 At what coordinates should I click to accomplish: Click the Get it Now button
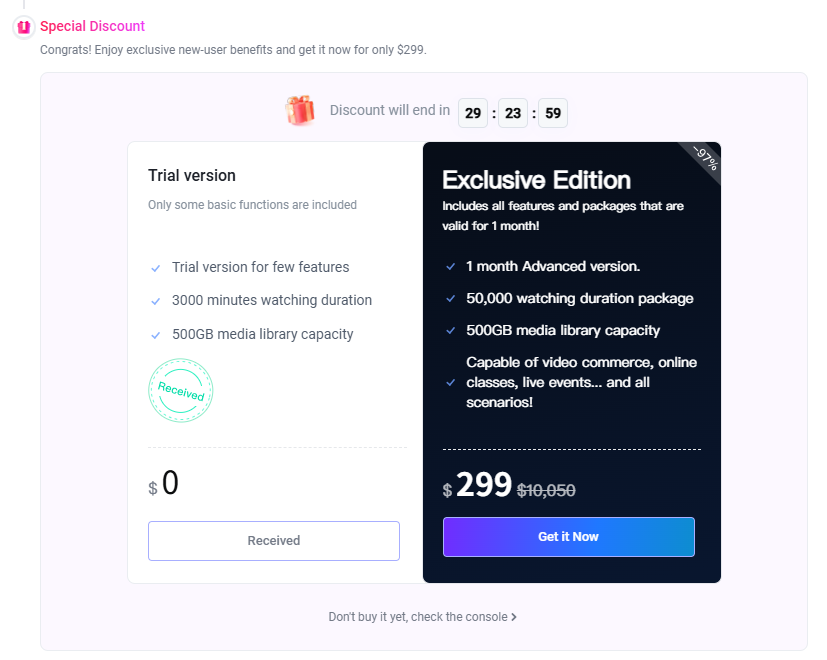point(569,537)
